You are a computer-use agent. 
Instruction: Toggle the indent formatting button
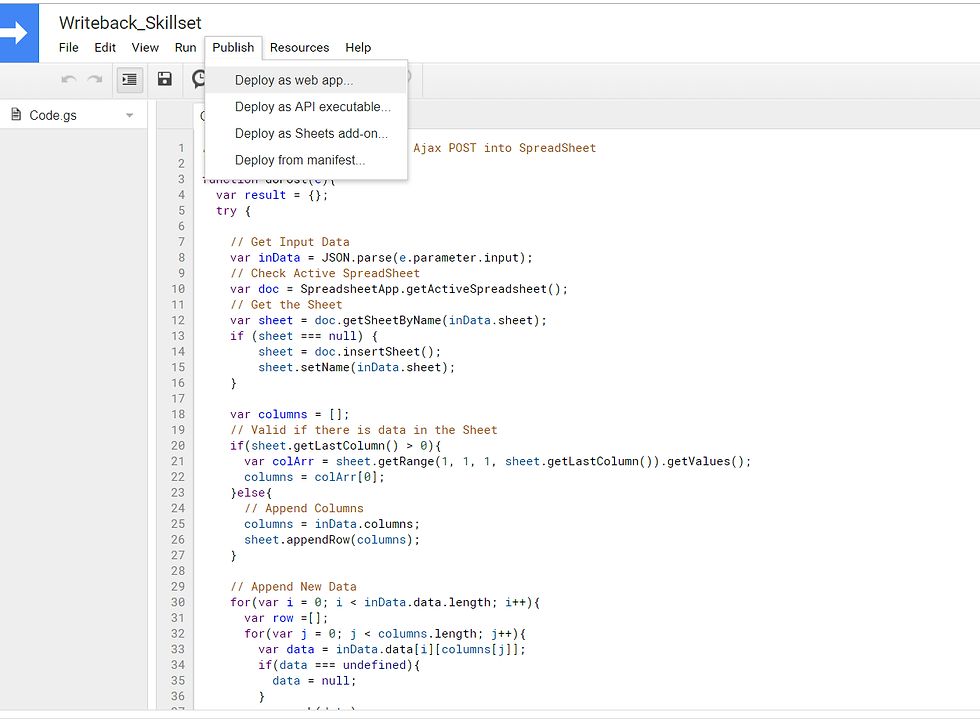point(130,79)
